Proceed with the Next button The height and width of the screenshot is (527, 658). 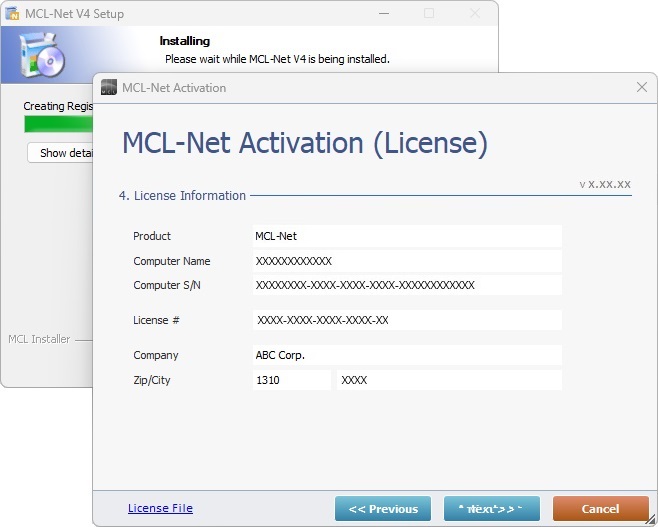point(492,509)
